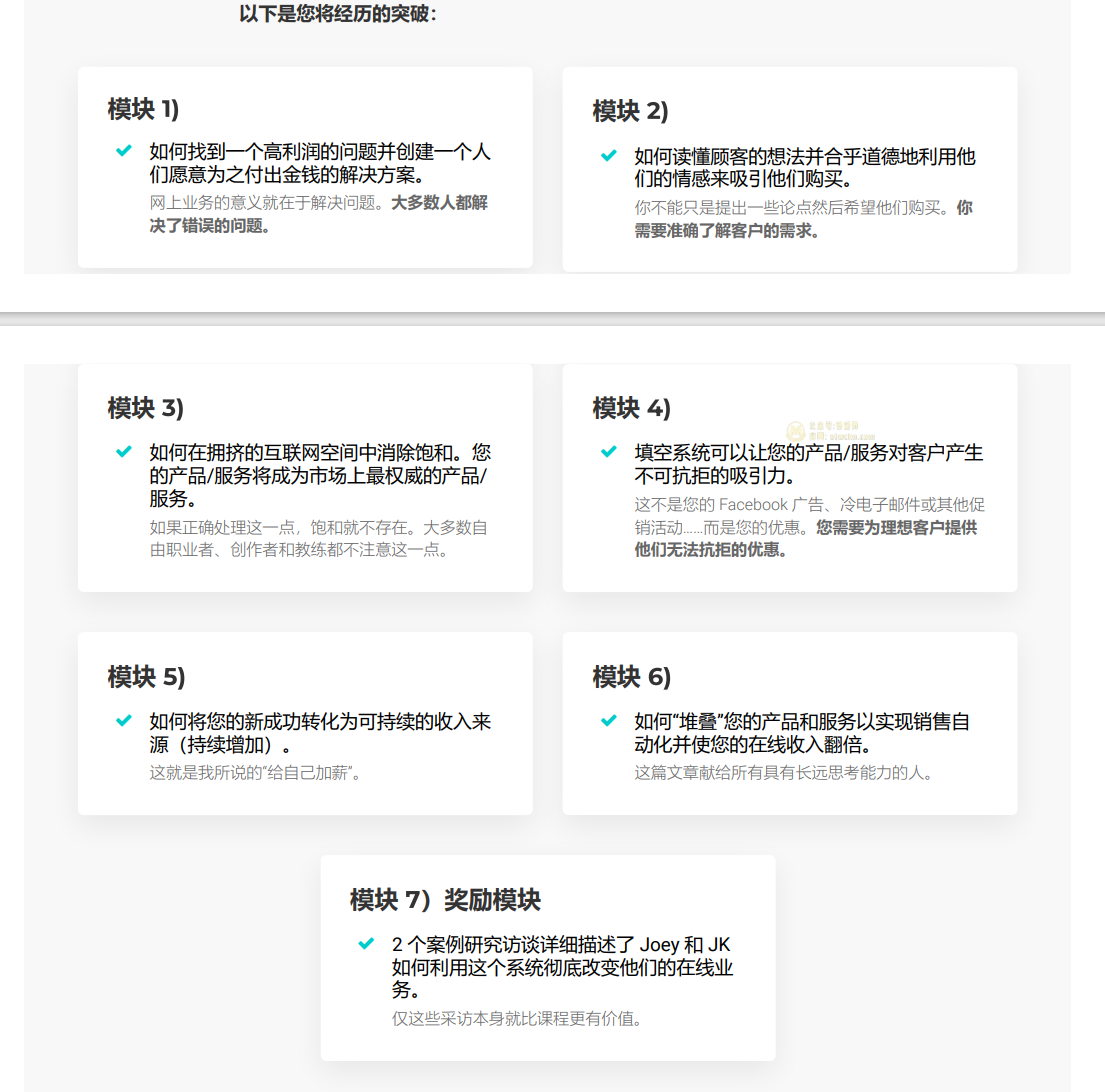The image size is (1105, 1092).
Task: Click the teal checkmark under 模块 4)
Action: pyautogui.click(x=608, y=452)
